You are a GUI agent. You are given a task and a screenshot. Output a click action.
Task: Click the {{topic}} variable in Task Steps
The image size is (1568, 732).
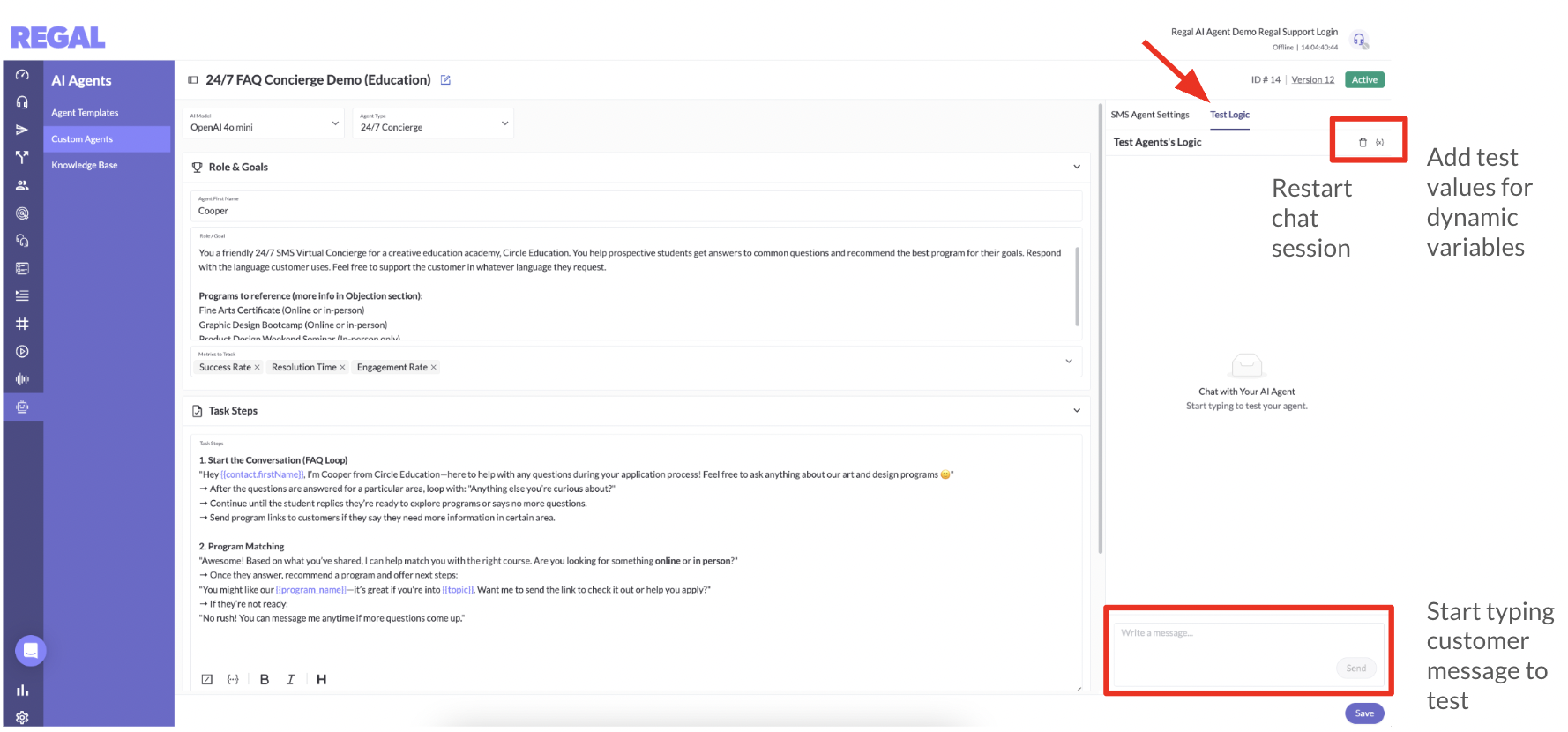tap(458, 590)
